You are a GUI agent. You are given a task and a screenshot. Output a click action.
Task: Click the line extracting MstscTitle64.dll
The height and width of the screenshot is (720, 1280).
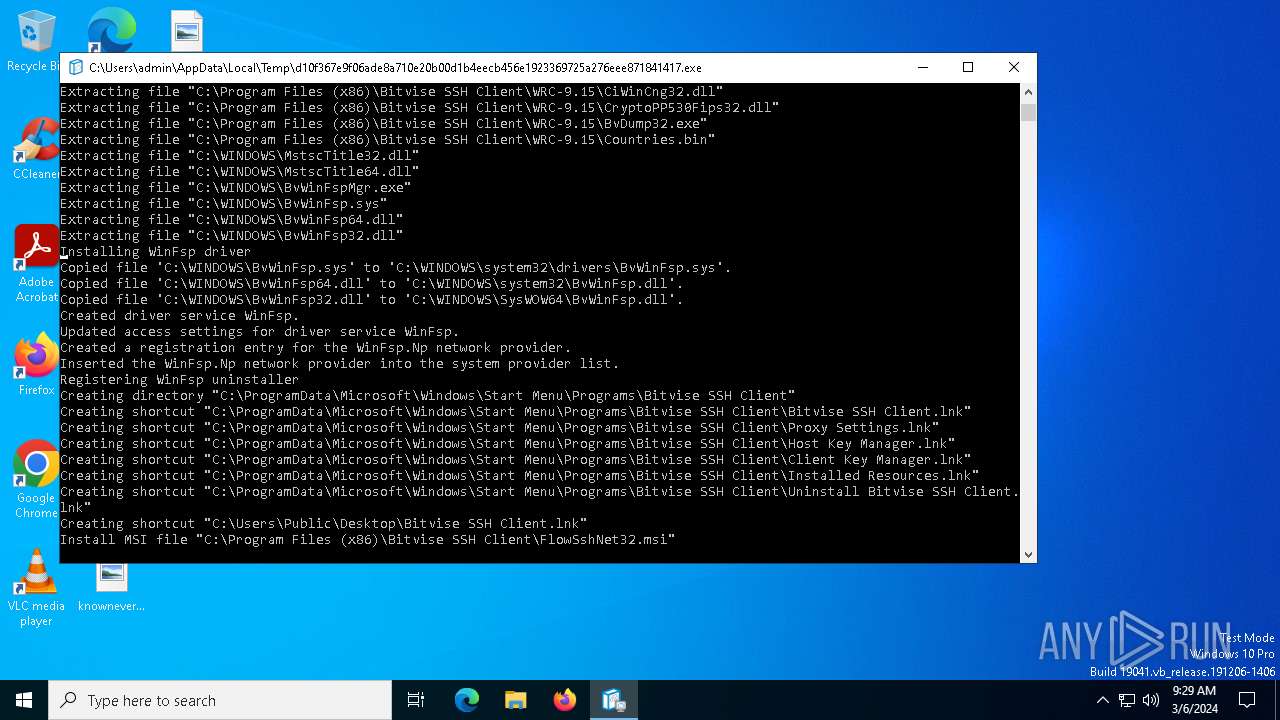[239, 171]
